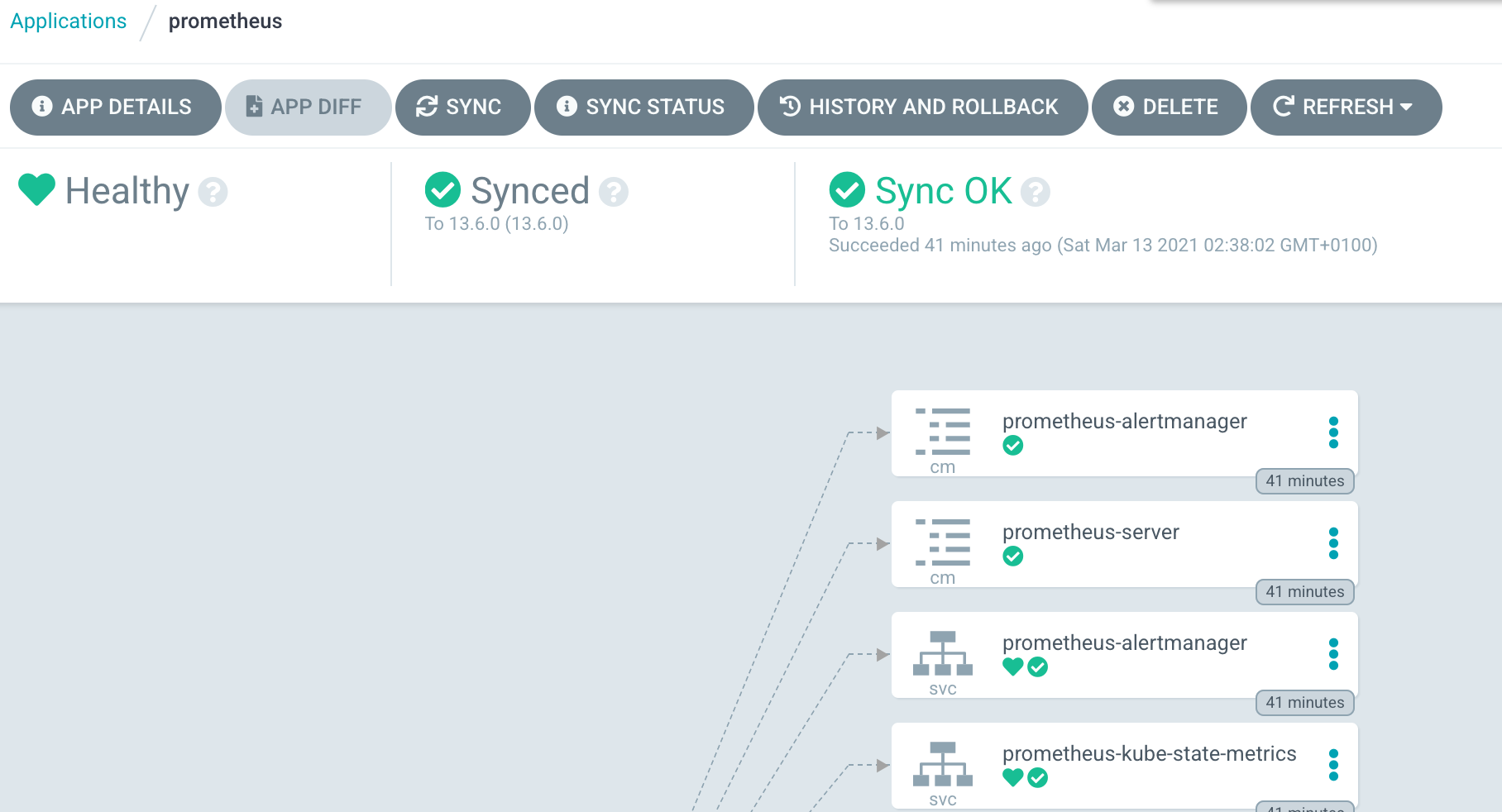This screenshot has height=812, width=1502.
Task: Click the prometheus-server configmap icon
Action: coord(943,542)
